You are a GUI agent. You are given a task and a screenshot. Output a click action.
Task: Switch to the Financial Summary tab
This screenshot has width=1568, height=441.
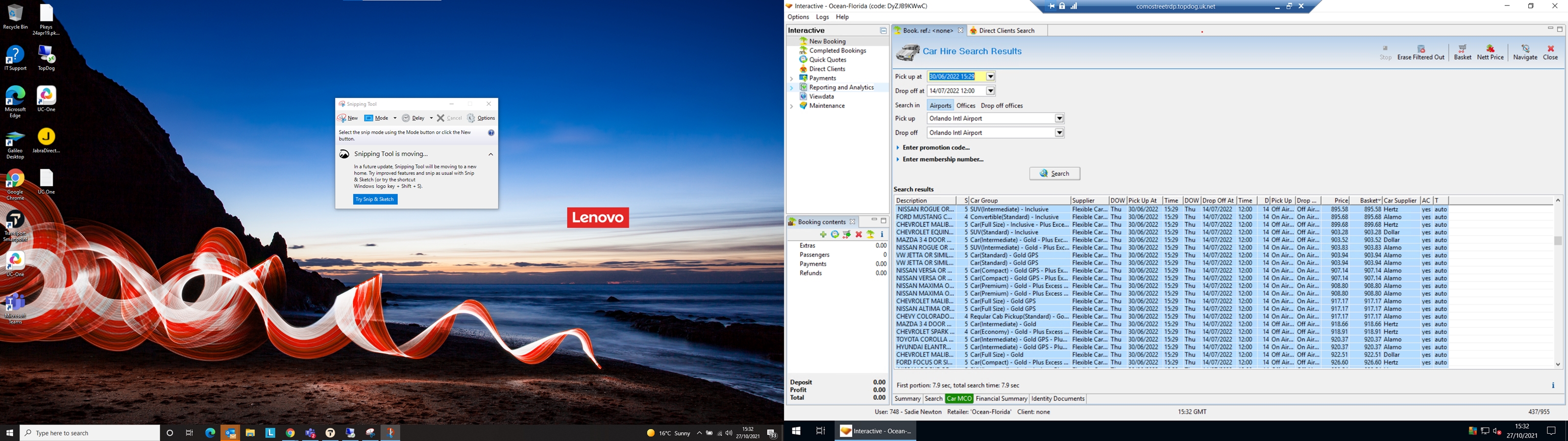coord(1001,399)
